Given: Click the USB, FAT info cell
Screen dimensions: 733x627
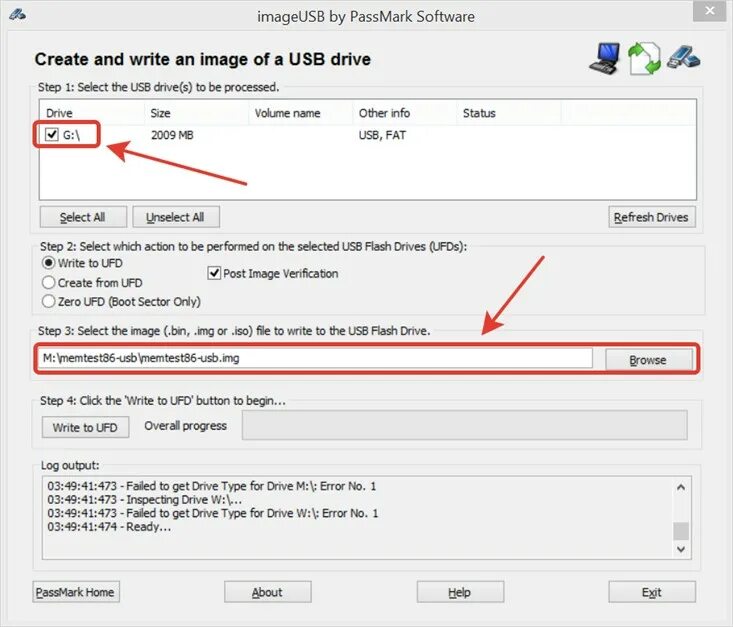Looking at the screenshot, I should pos(382,135).
